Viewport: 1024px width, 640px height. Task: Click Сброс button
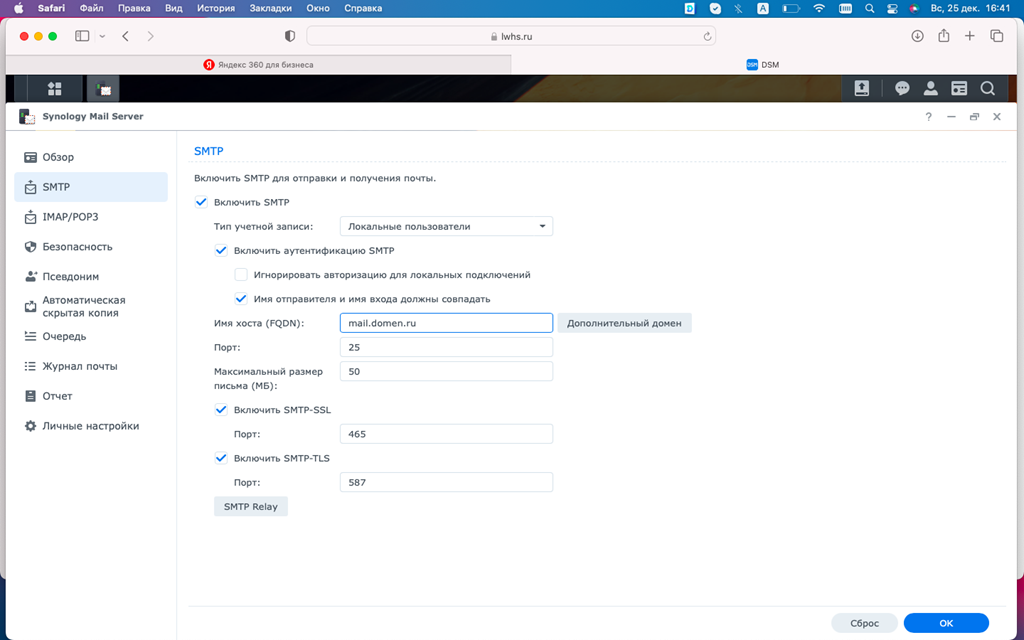[865, 623]
